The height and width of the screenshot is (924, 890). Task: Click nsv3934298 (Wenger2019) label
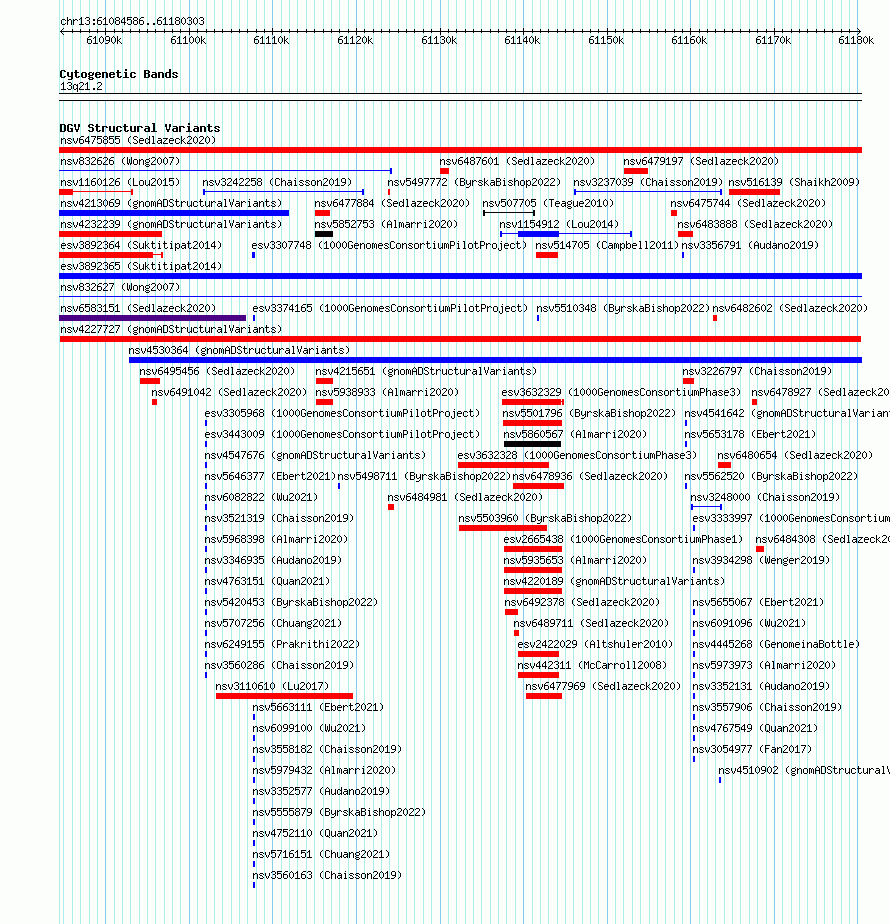[x=761, y=561]
